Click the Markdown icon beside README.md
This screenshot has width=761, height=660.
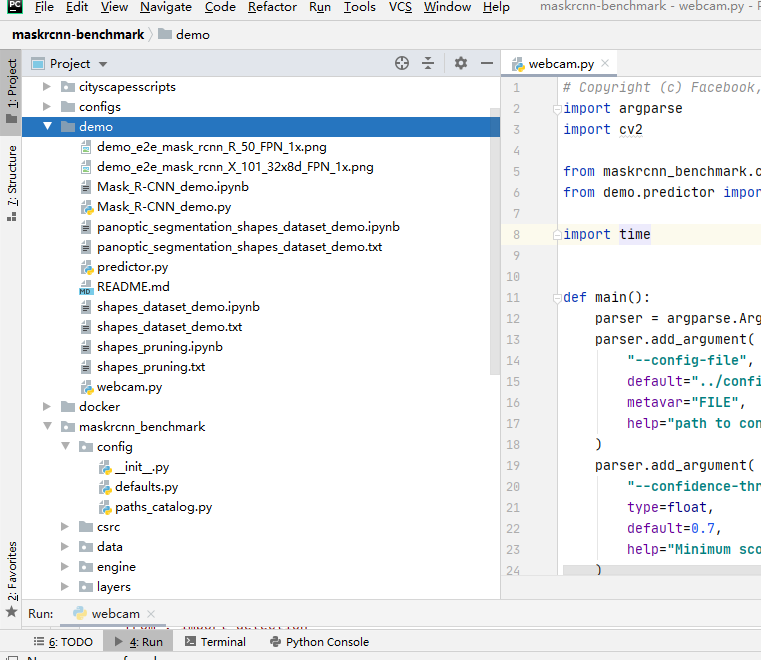(85, 287)
